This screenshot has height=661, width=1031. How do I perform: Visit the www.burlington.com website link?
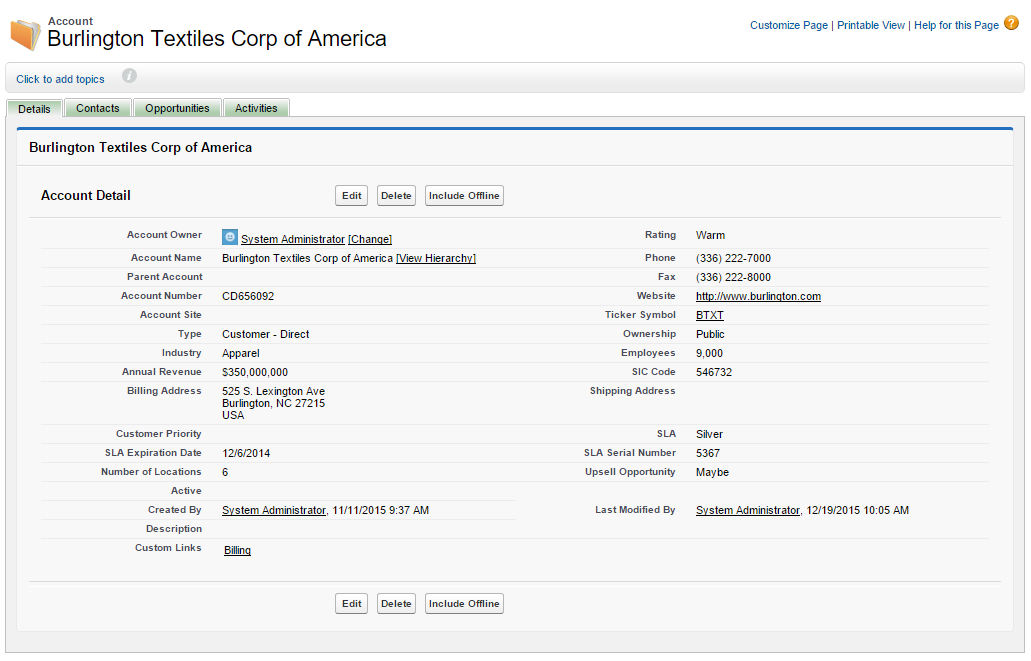(x=758, y=296)
